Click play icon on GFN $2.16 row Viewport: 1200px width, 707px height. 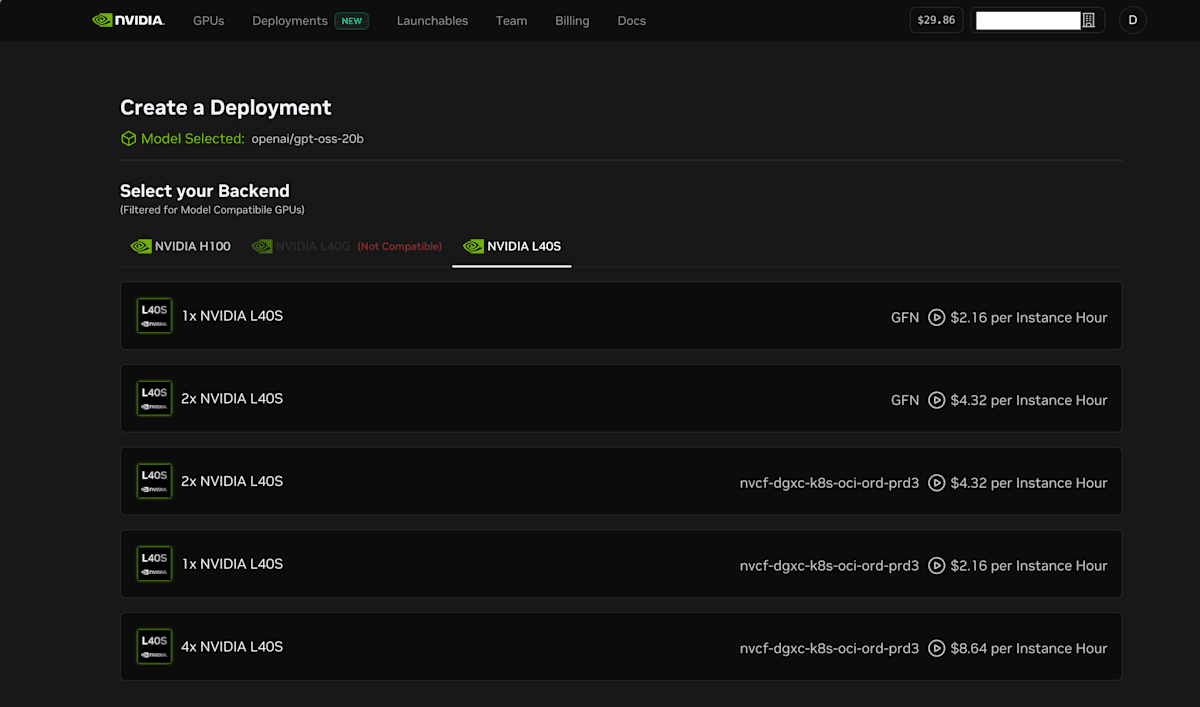pyautogui.click(x=936, y=317)
